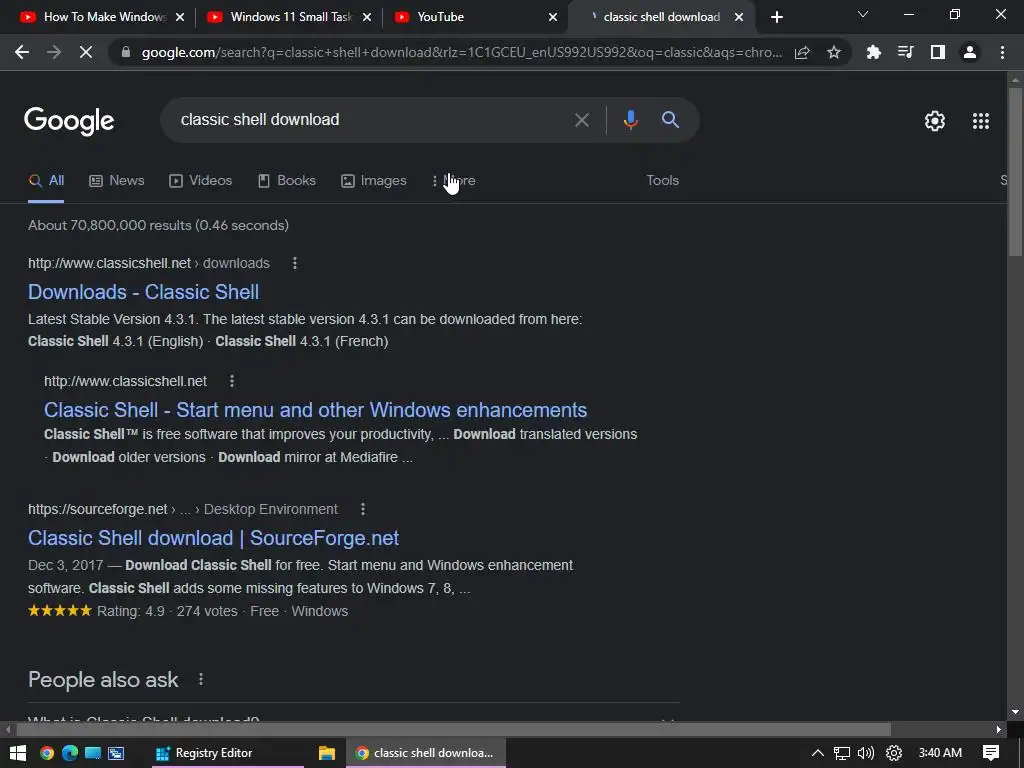Image resolution: width=1024 pixels, height=768 pixels.
Task: Open the remote desktop taskbar icon
Action: (93, 753)
